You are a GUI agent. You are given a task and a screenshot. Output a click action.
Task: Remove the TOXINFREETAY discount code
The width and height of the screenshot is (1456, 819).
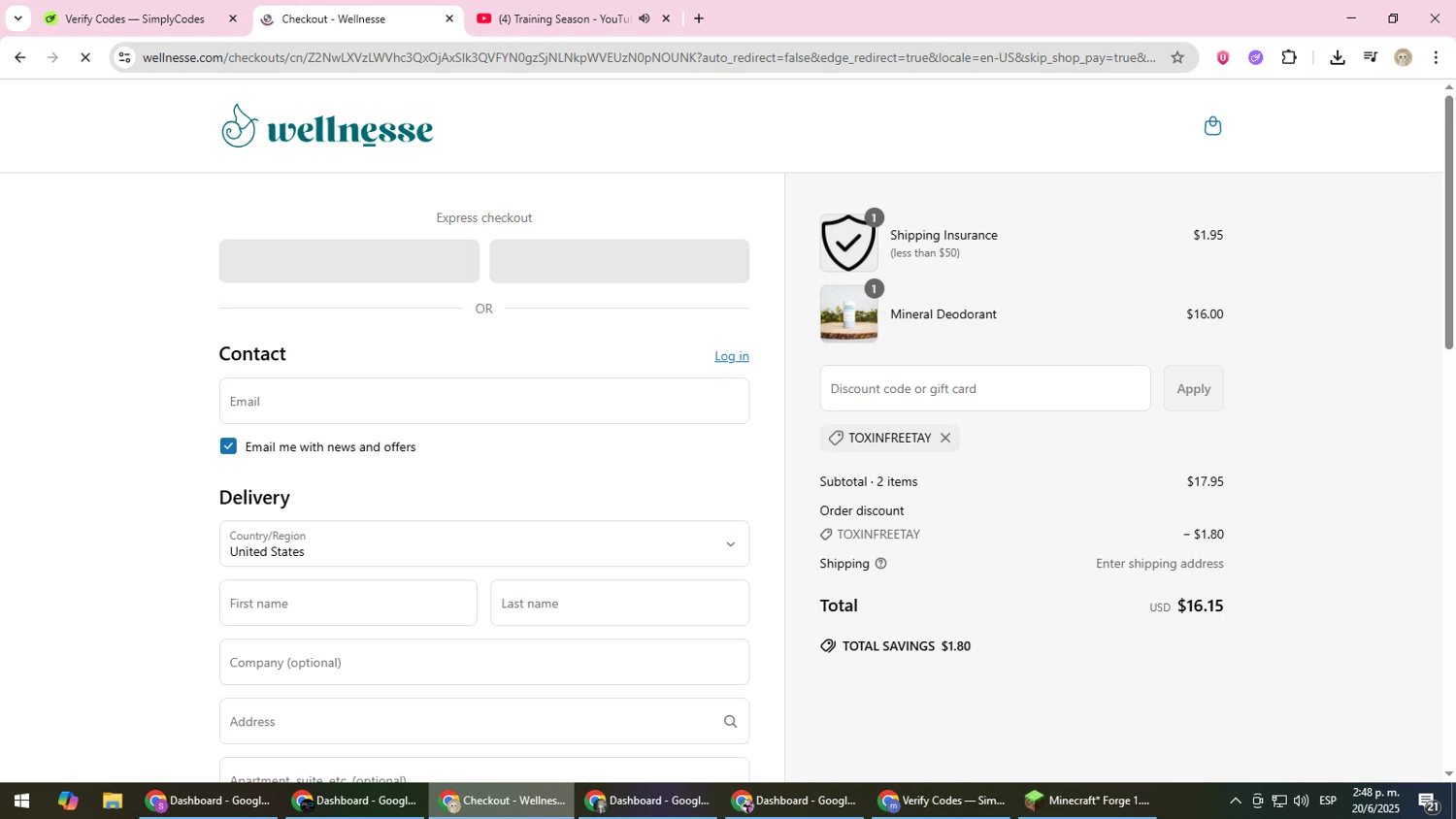[x=945, y=438]
